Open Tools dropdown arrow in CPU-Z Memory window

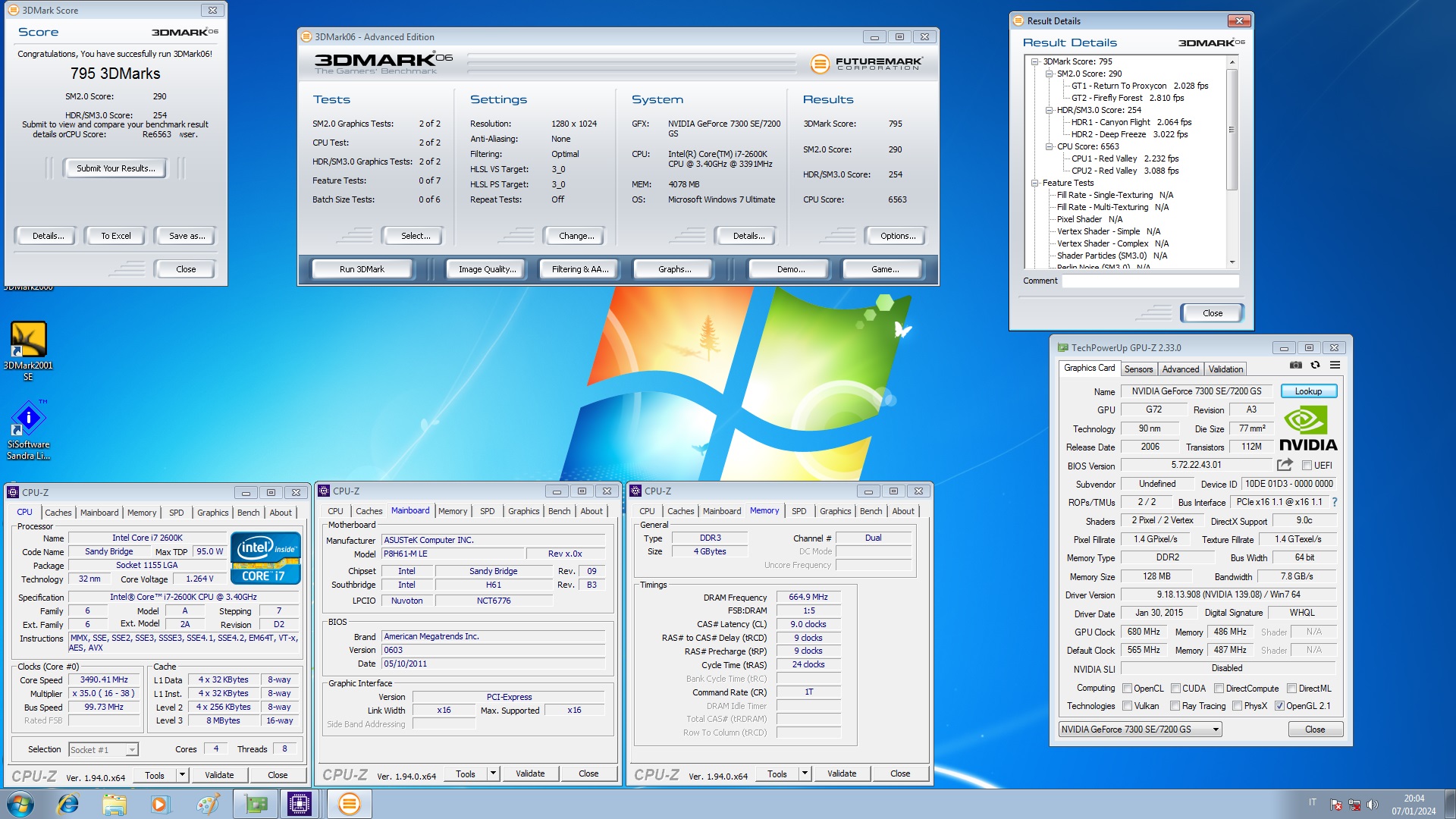coord(805,773)
